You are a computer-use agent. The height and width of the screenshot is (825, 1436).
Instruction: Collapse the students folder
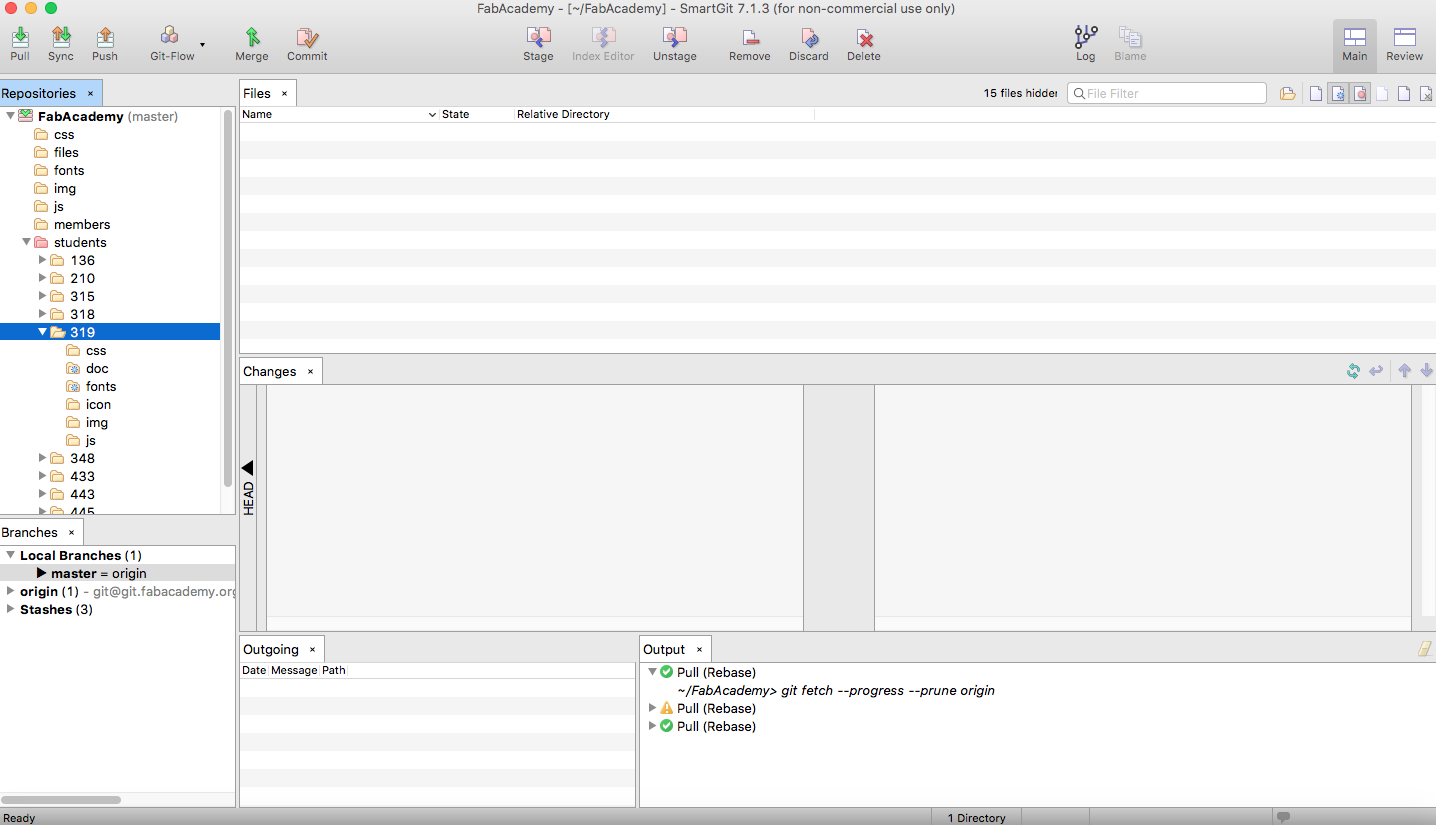pyautogui.click(x=26, y=242)
